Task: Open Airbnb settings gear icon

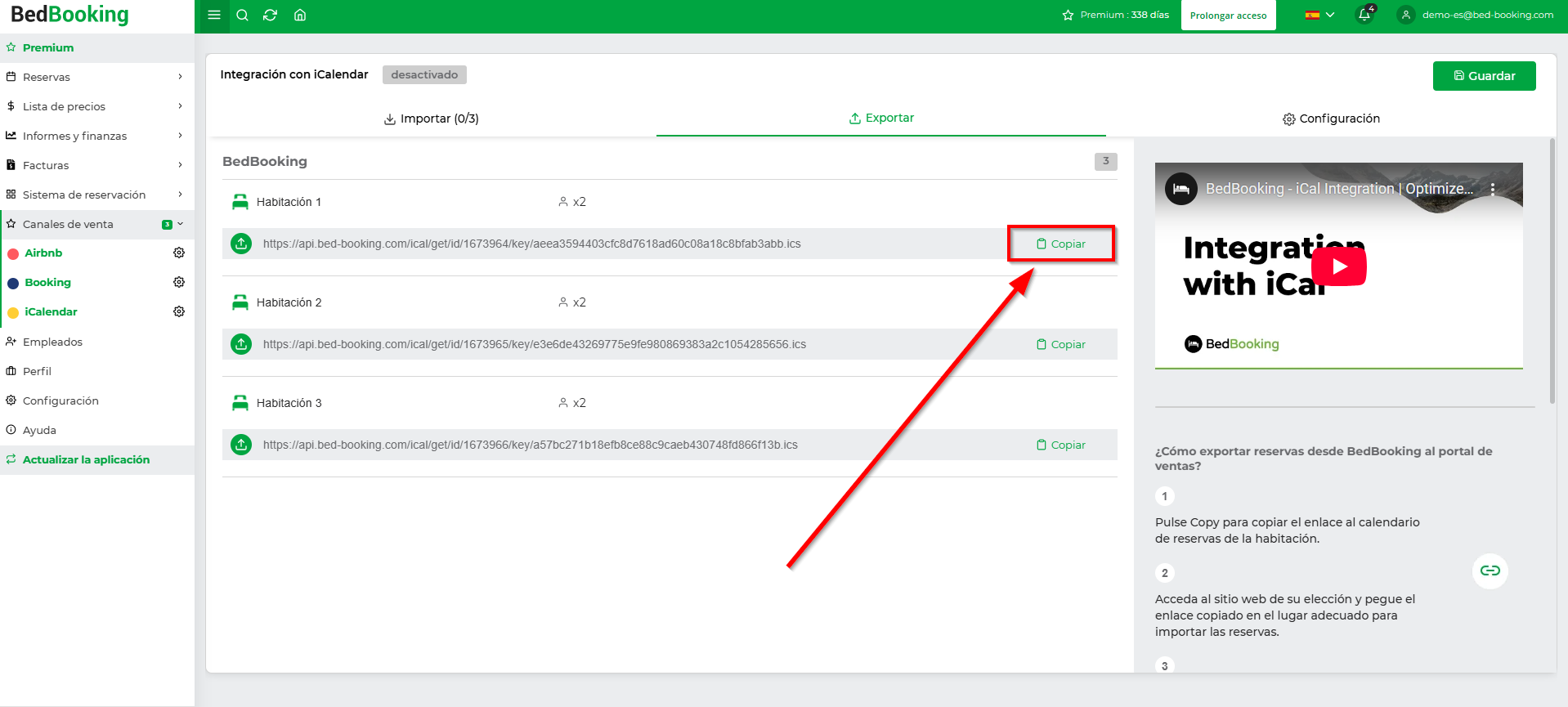Action: click(x=179, y=253)
